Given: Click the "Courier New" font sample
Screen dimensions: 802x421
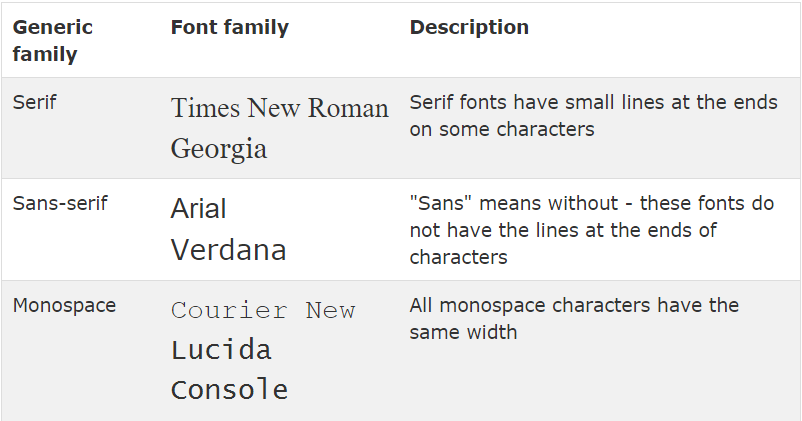Looking at the screenshot, I should 263,311.
